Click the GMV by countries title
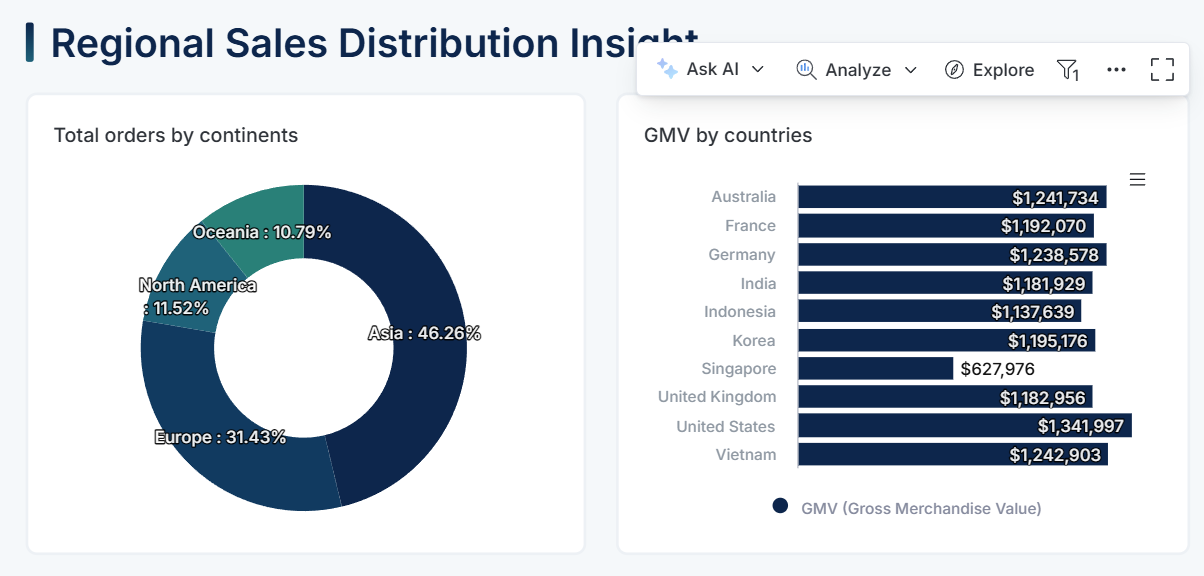This screenshot has width=1204, height=576. tap(728, 135)
